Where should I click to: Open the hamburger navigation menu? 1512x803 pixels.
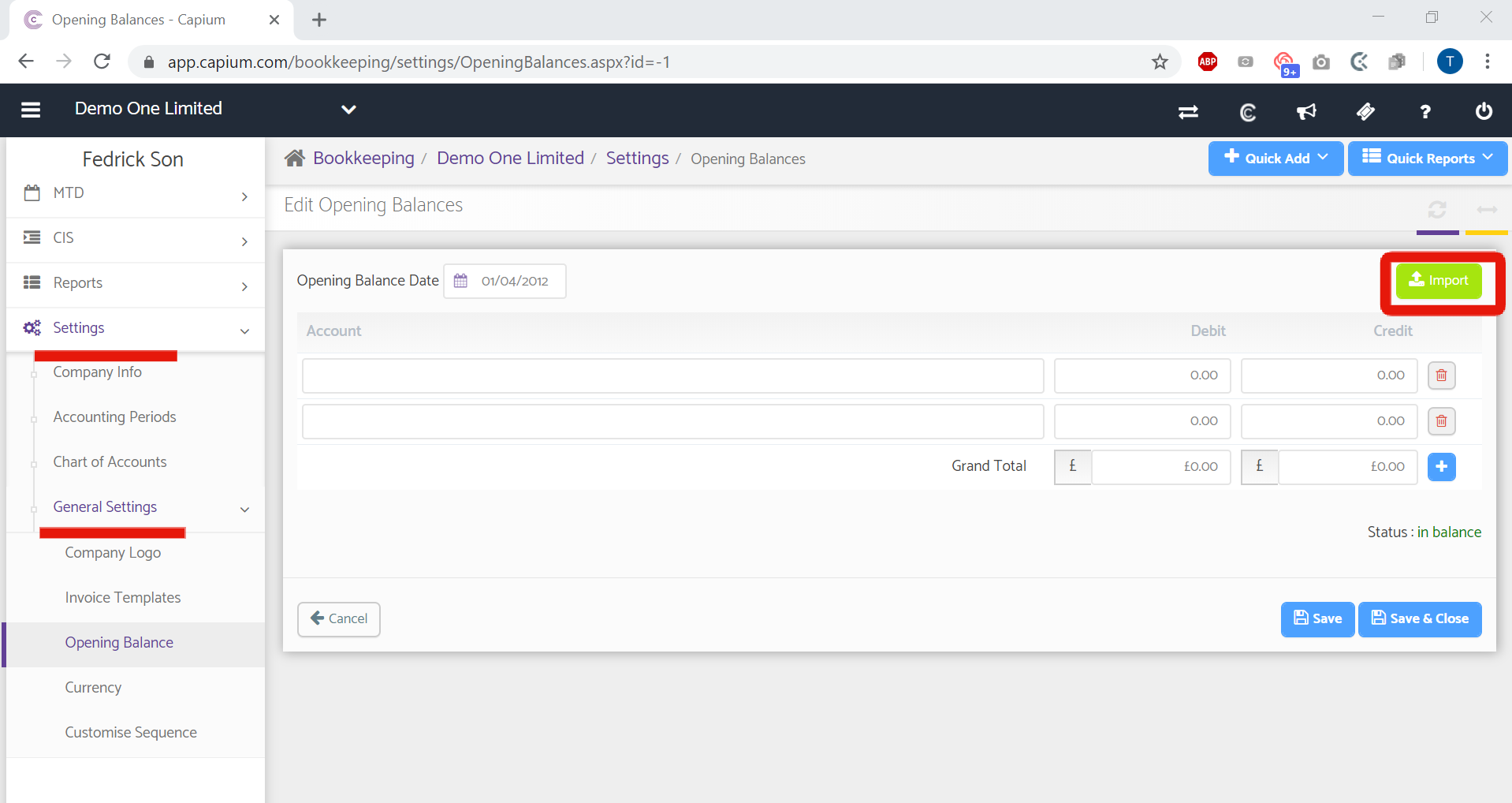pyautogui.click(x=31, y=110)
